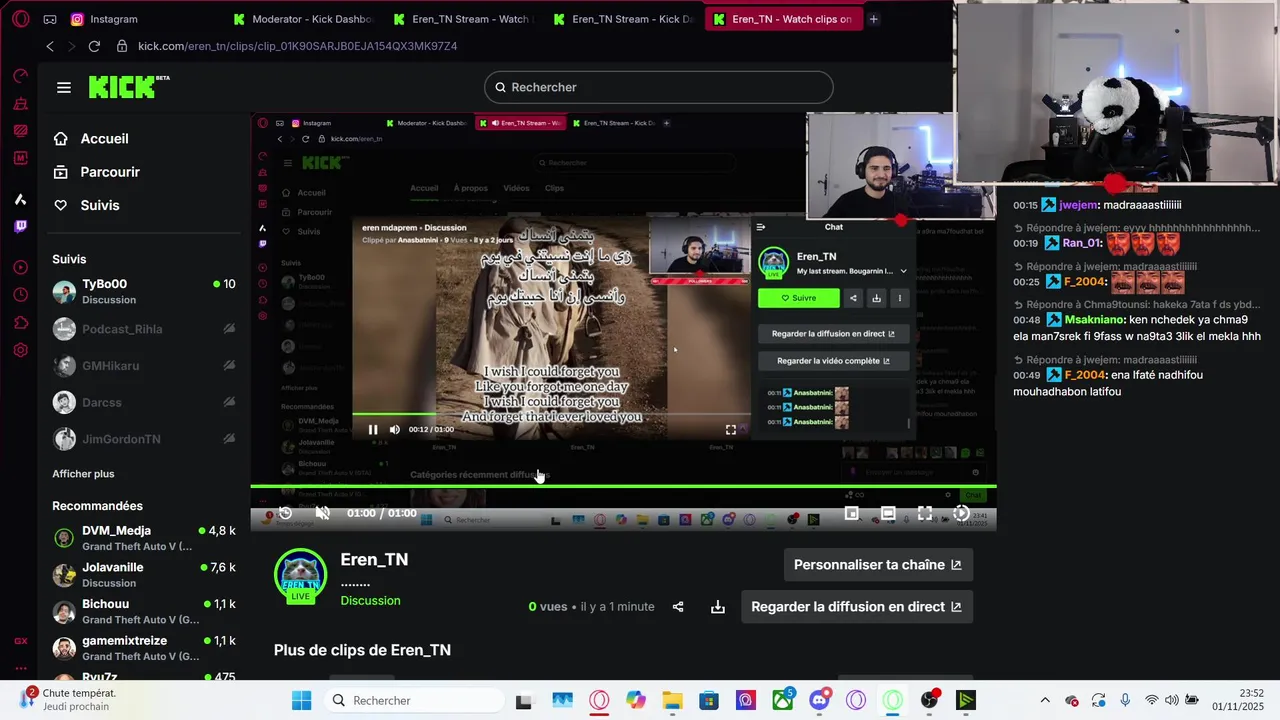Open JimGordonTN channel in sidebar
Screen dimensions: 1280x720
(144, 439)
